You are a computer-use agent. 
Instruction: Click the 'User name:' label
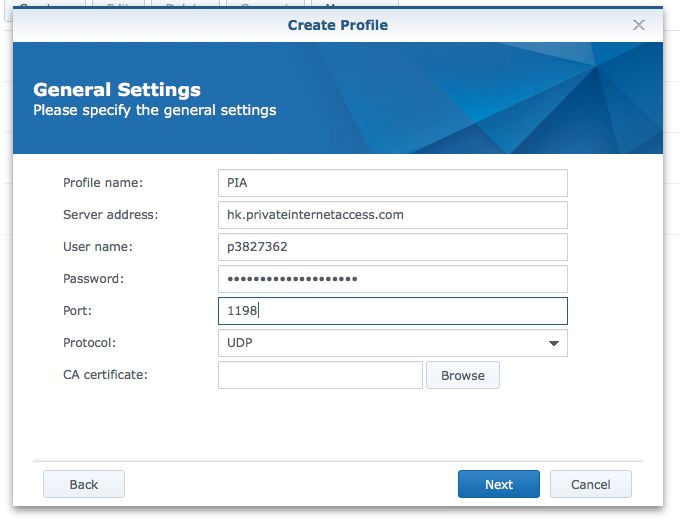point(98,247)
